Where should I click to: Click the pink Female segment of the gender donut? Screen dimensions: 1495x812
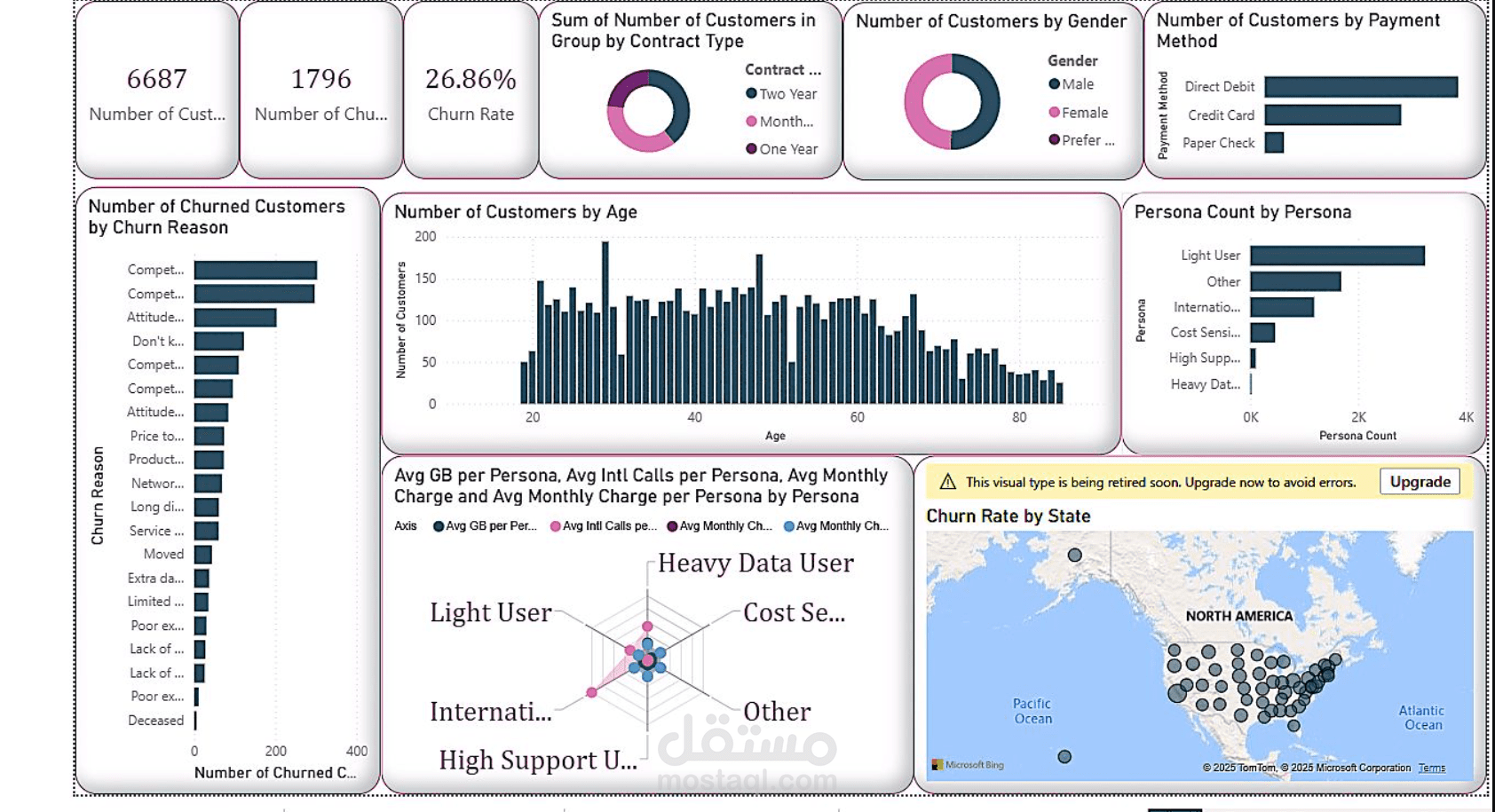tap(916, 102)
